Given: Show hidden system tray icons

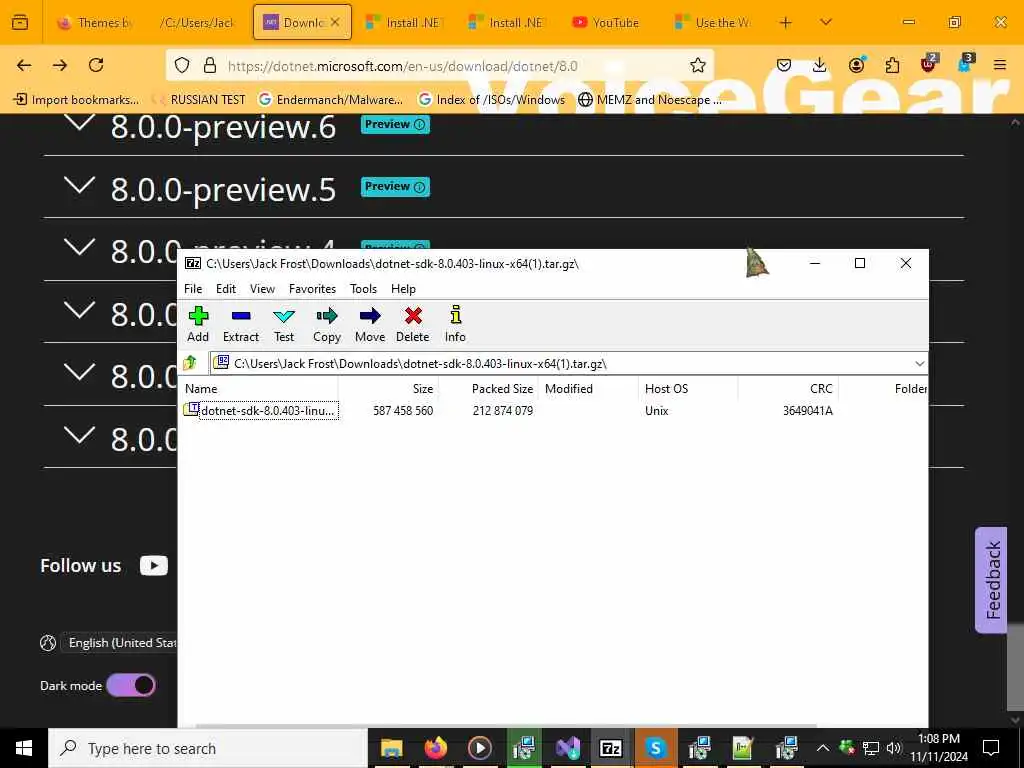Looking at the screenshot, I should [823, 748].
